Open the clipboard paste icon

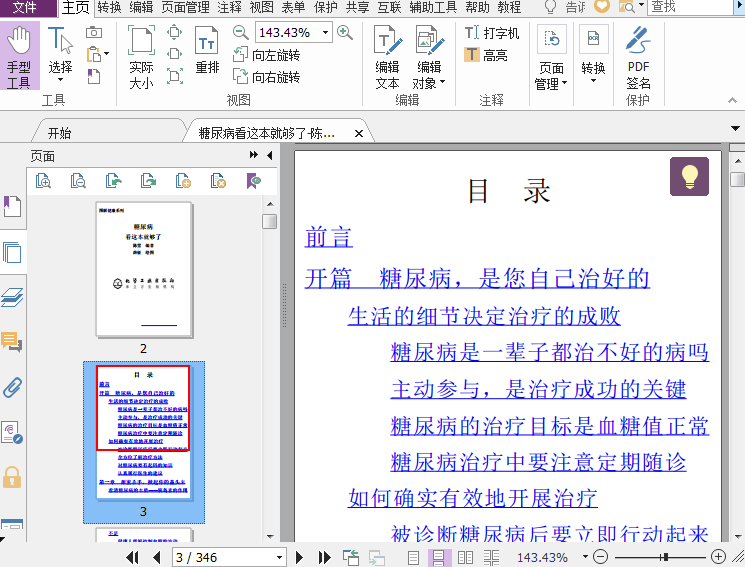click(95, 54)
